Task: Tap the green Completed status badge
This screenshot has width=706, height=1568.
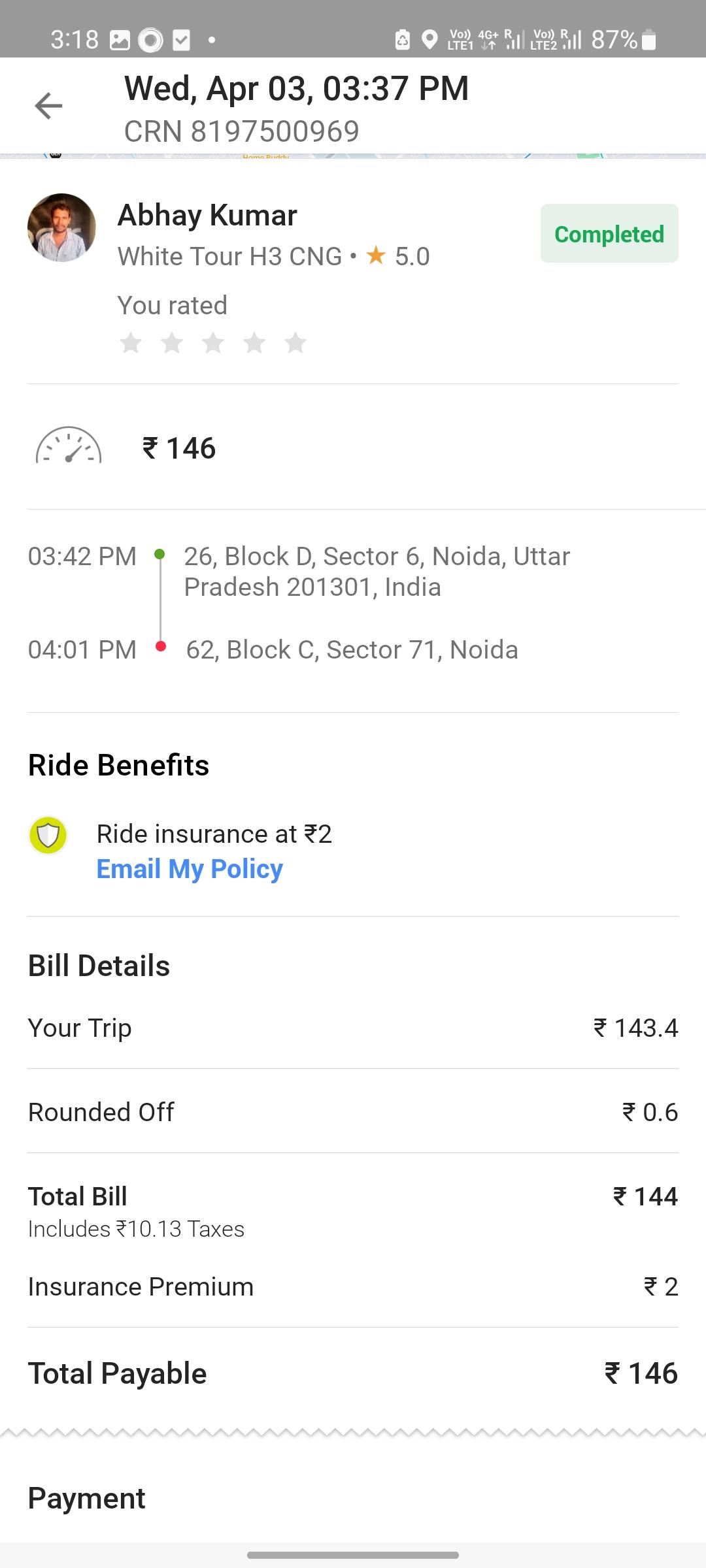Action: point(609,233)
